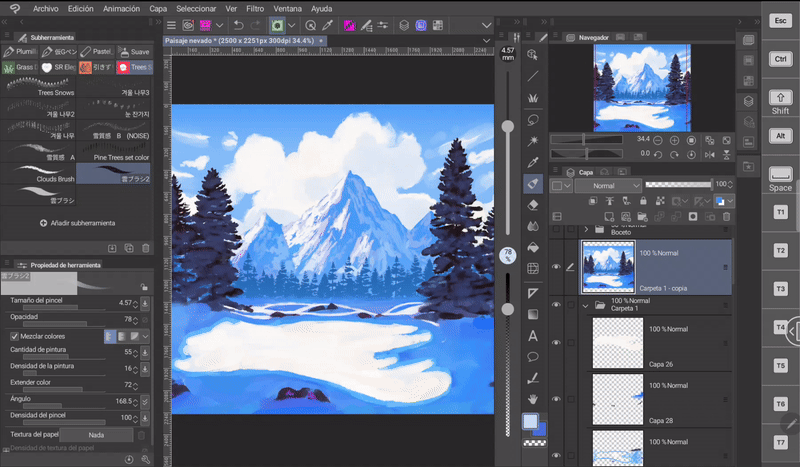
Task: Select the 3D object operation tool
Action: pos(533,55)
